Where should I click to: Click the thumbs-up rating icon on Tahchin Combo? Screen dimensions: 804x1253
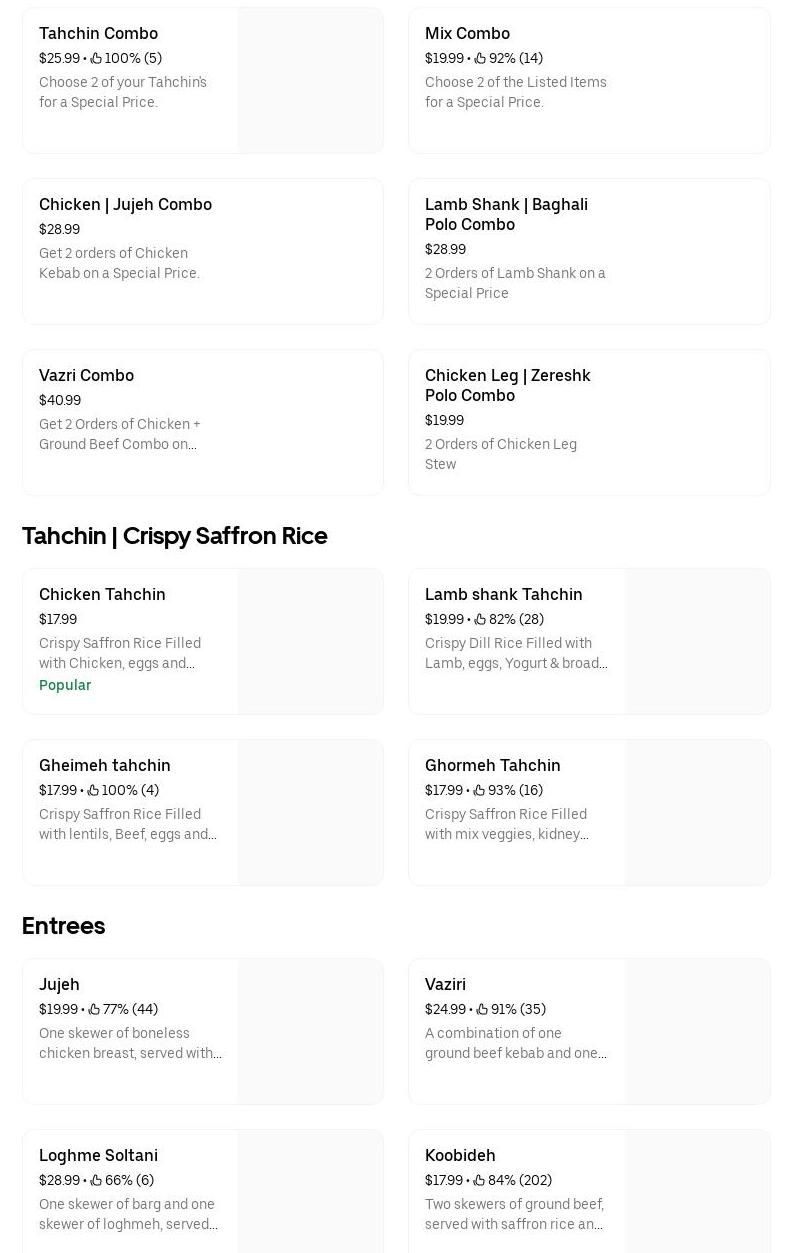point(96,58)
